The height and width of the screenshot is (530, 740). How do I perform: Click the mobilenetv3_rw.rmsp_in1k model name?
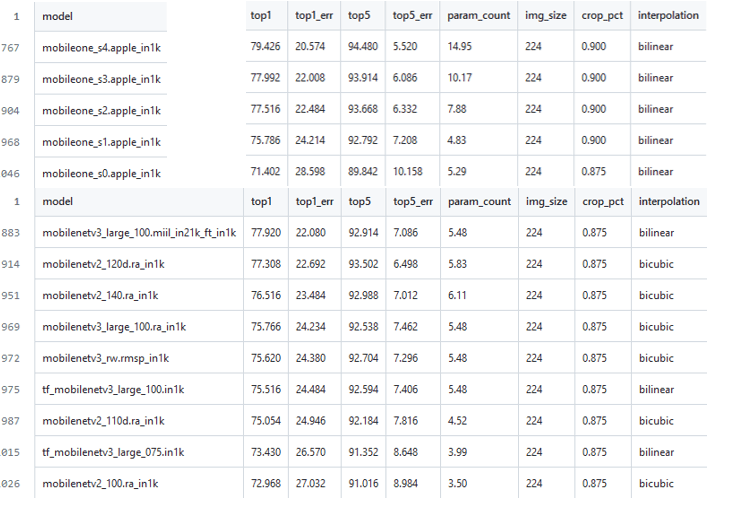106,358
